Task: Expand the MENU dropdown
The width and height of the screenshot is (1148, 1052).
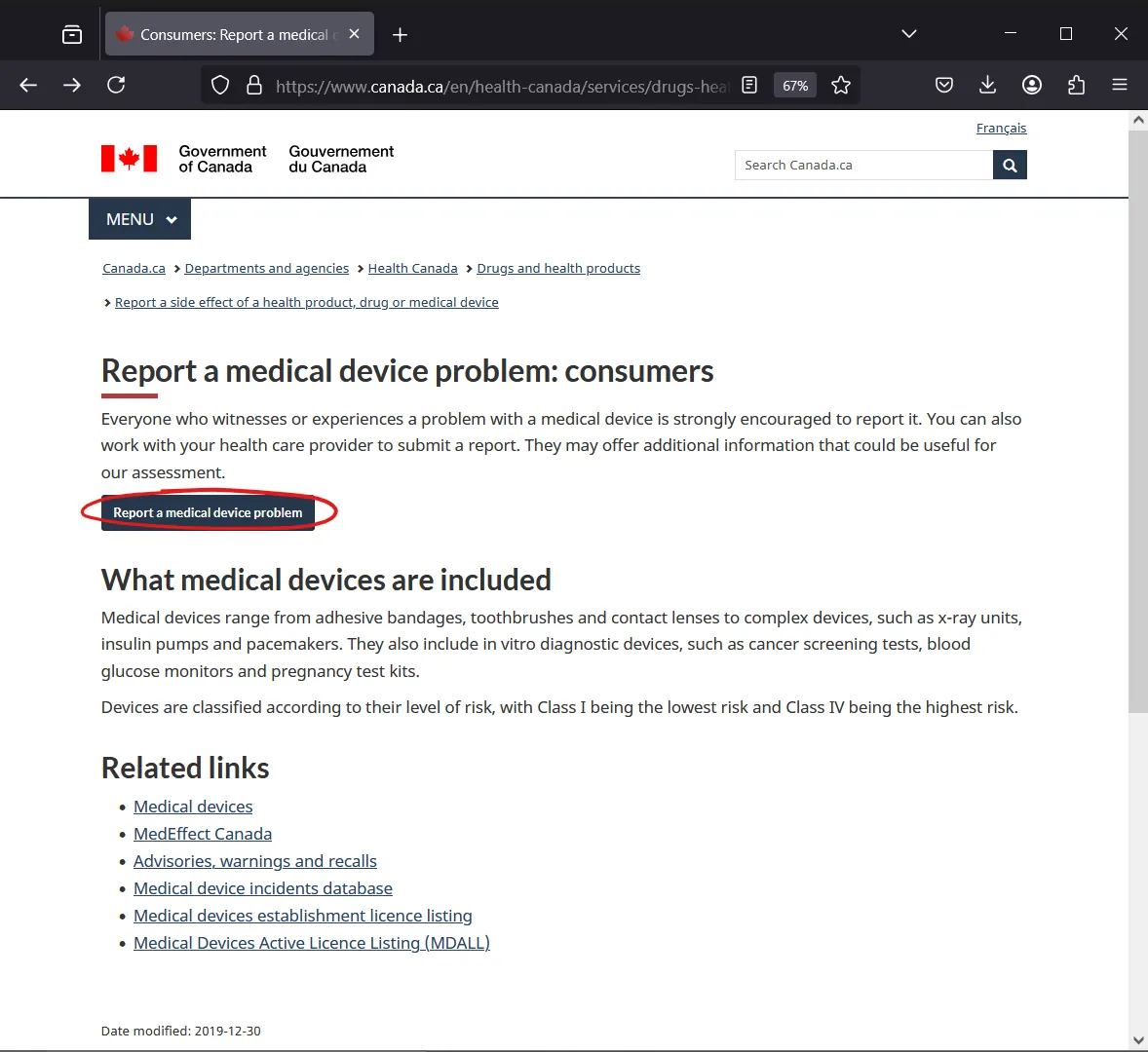Action: point(139,219)
